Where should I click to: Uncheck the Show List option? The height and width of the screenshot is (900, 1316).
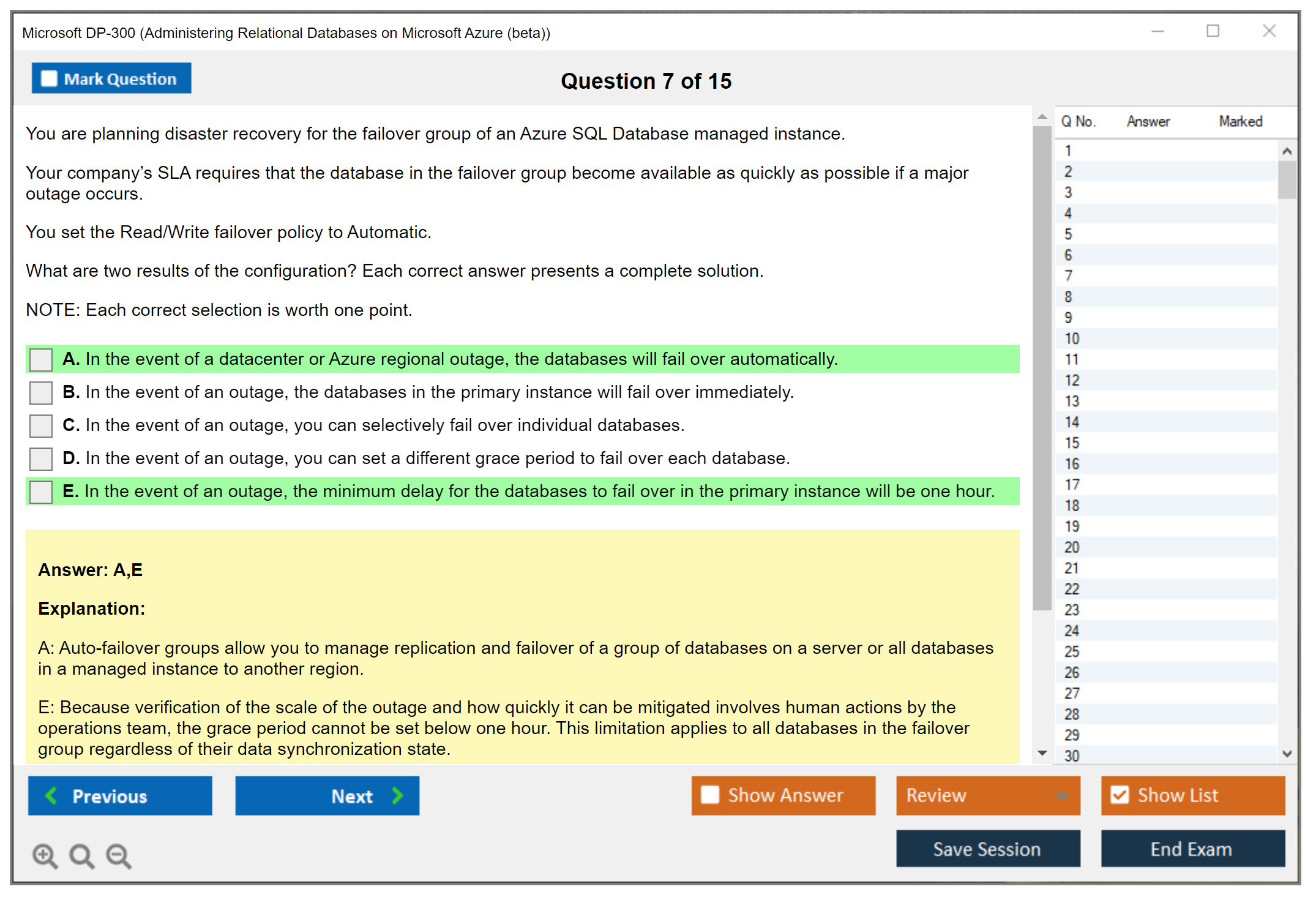click(x=1120, y=795)
